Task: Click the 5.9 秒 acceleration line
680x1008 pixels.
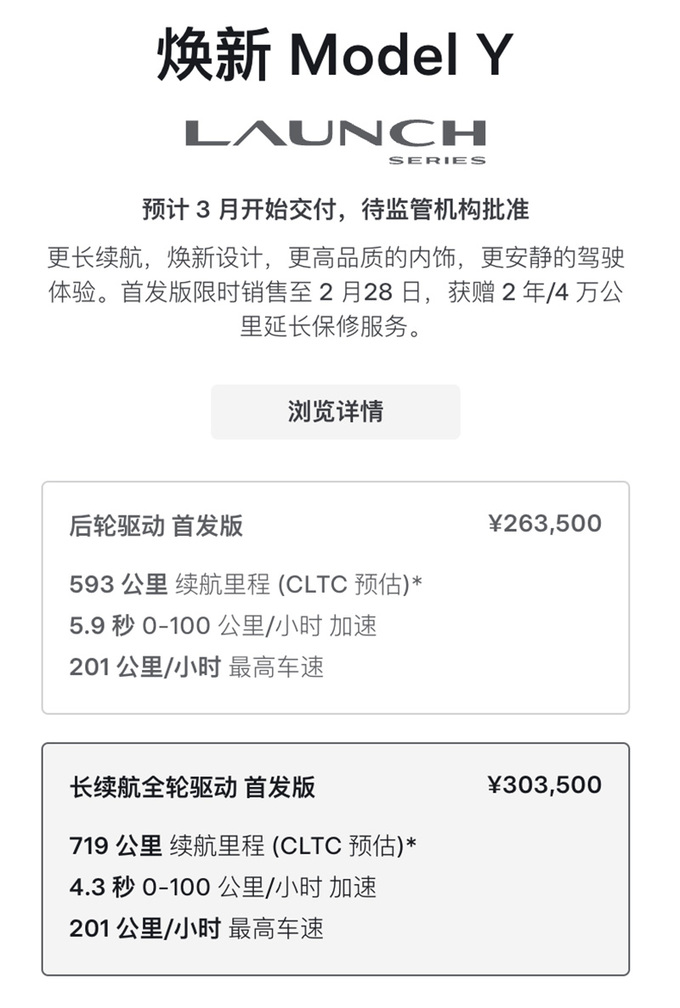Action: (x=223, y=626)
